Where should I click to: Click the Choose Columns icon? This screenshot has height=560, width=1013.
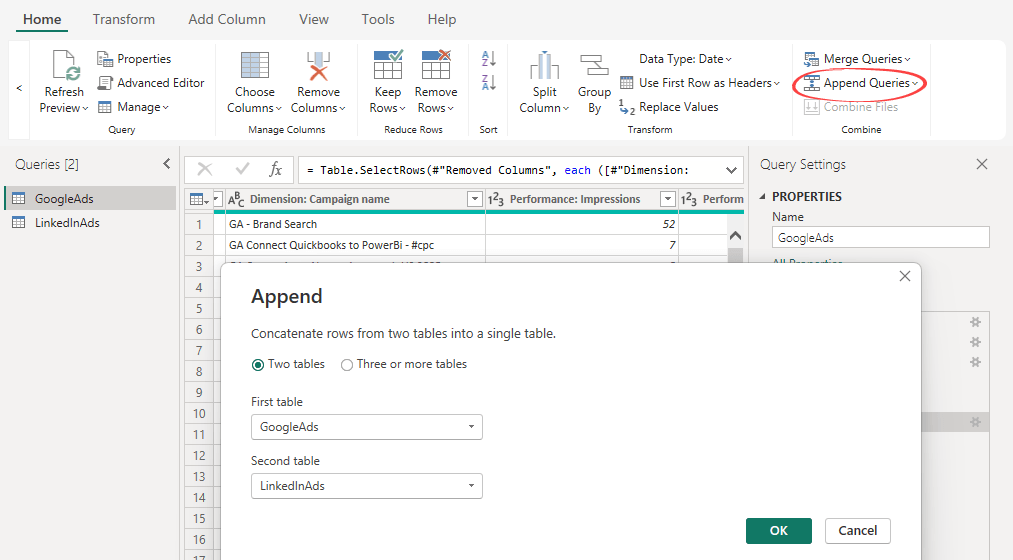click(255, 65)
